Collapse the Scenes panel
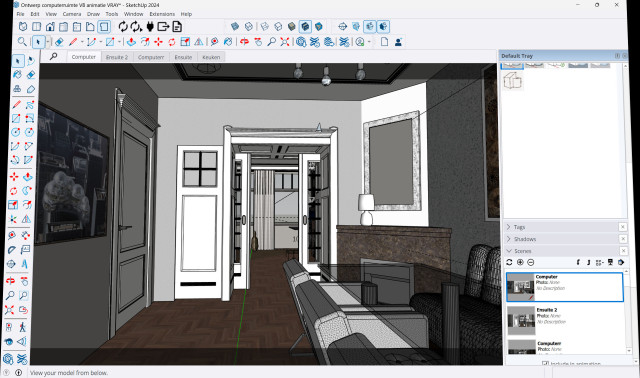Viewport: 640px width, 378px height. tap(509, 251)
